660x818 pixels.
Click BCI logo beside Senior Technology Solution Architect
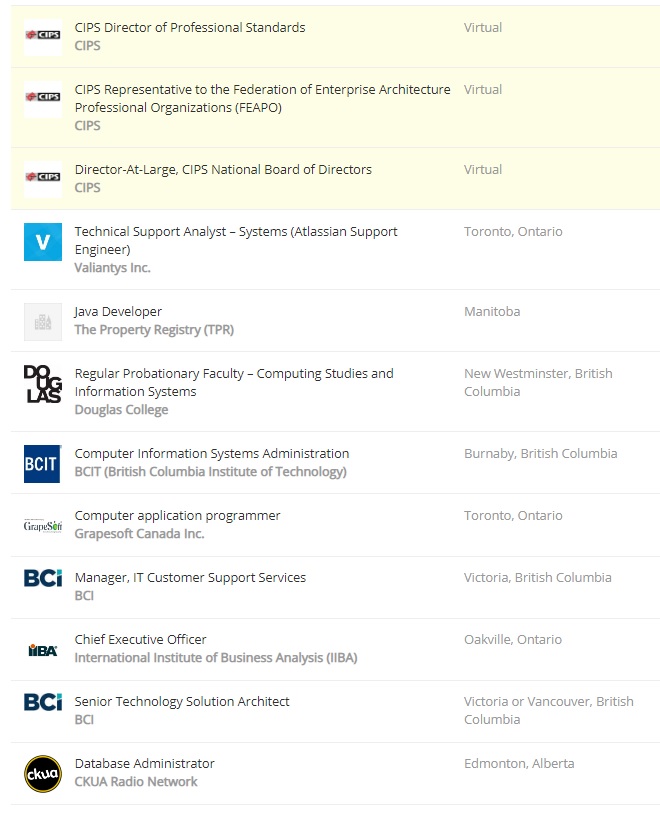point(43,702)
